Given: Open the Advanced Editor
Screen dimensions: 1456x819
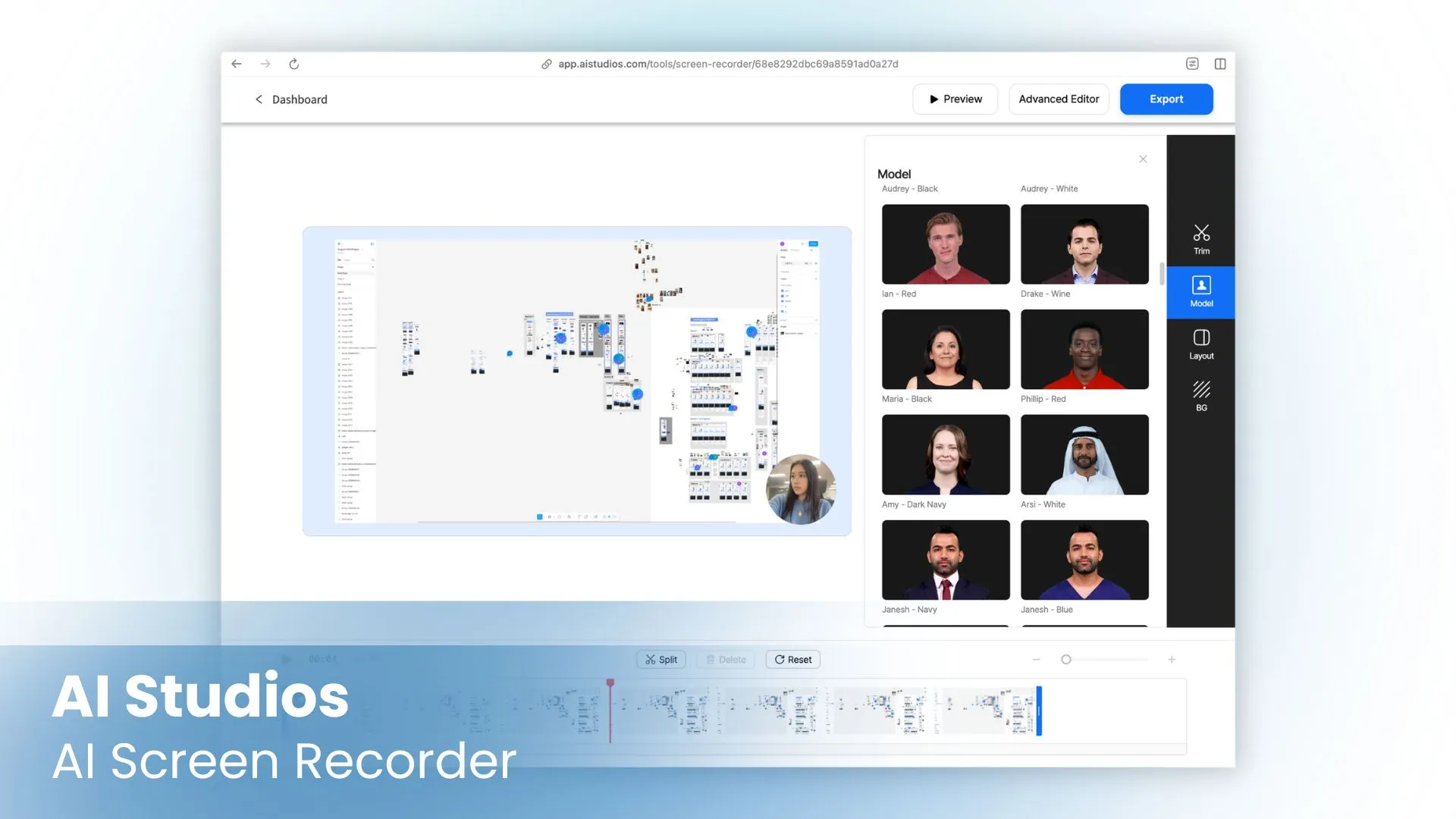Looking at the screenshot, I should click(x=1059, y=99).
